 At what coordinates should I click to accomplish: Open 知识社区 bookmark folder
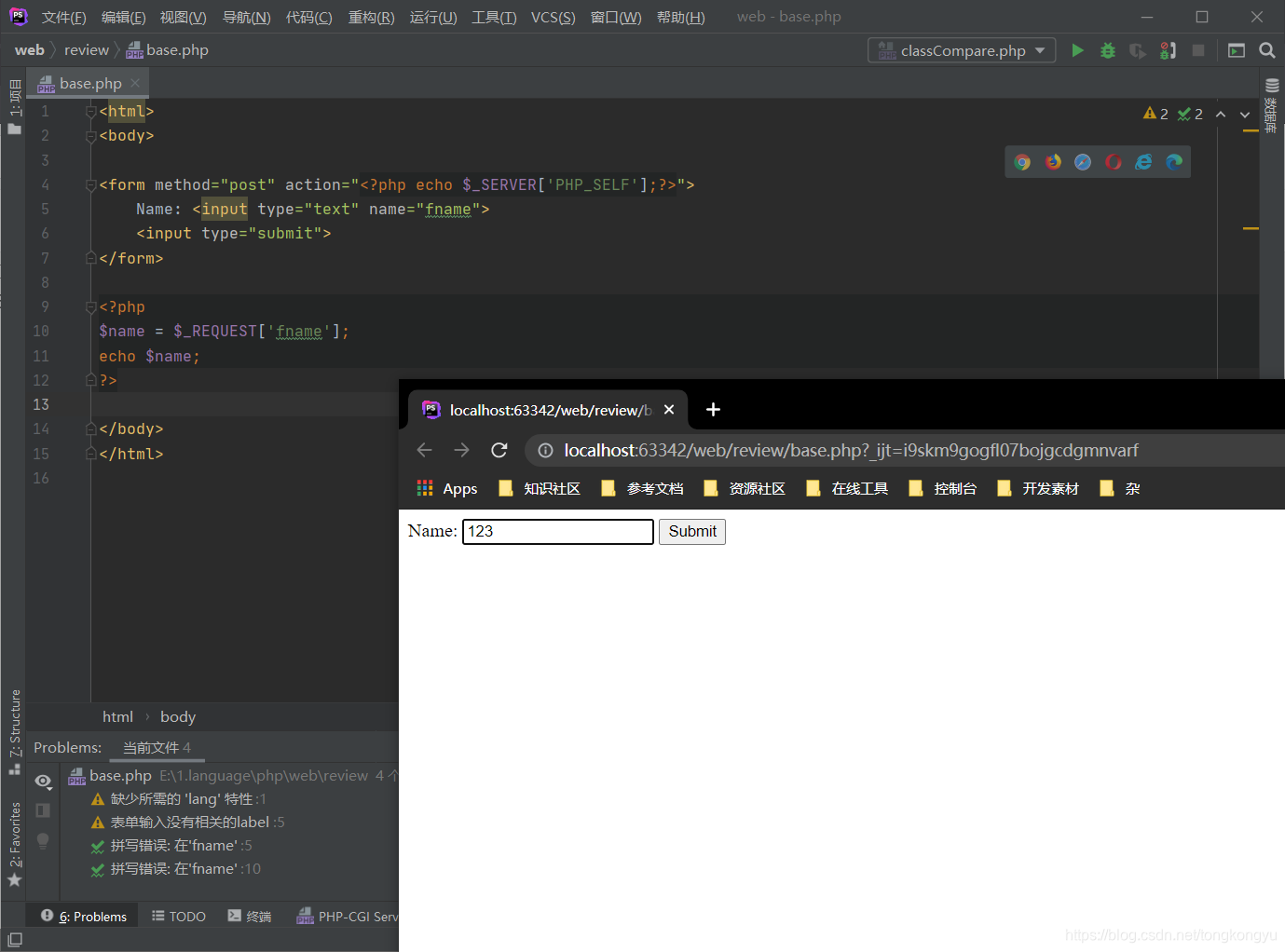(x=540, y=488)
